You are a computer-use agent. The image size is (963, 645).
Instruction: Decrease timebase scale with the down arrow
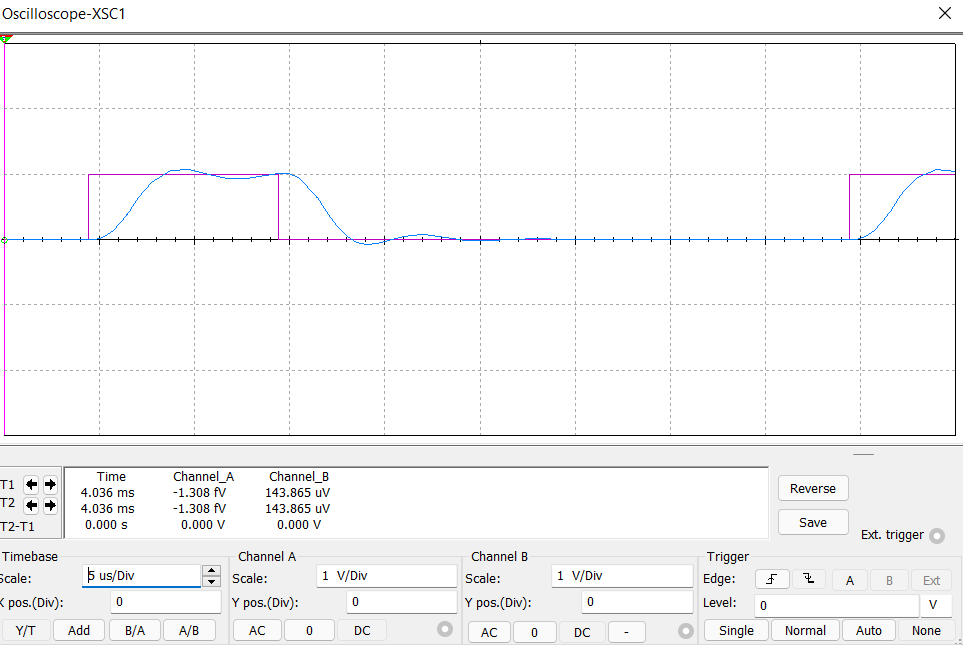211,582
